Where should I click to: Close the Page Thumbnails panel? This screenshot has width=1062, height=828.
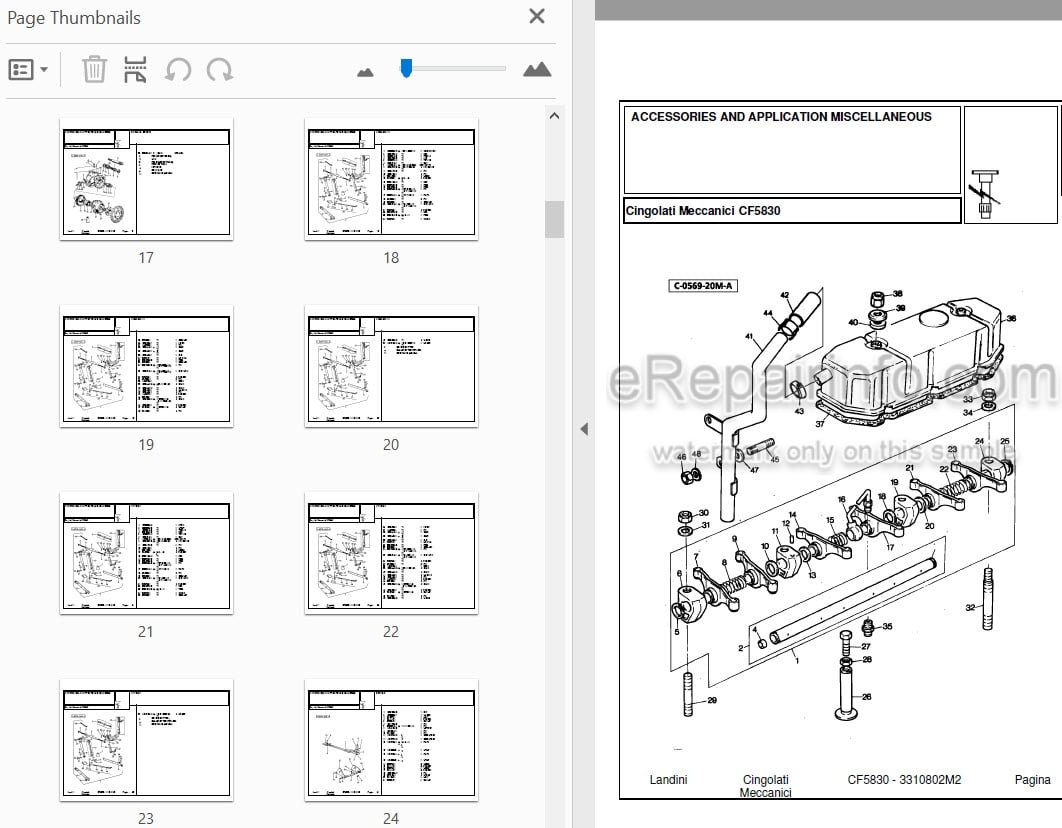pyautogui.click(x=536, y=16)
